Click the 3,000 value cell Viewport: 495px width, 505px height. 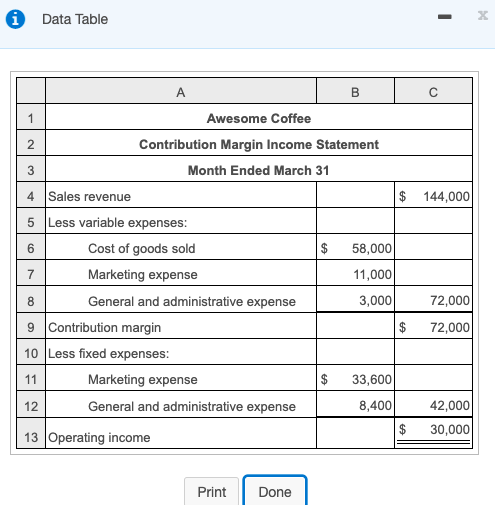tap(355, 300)
